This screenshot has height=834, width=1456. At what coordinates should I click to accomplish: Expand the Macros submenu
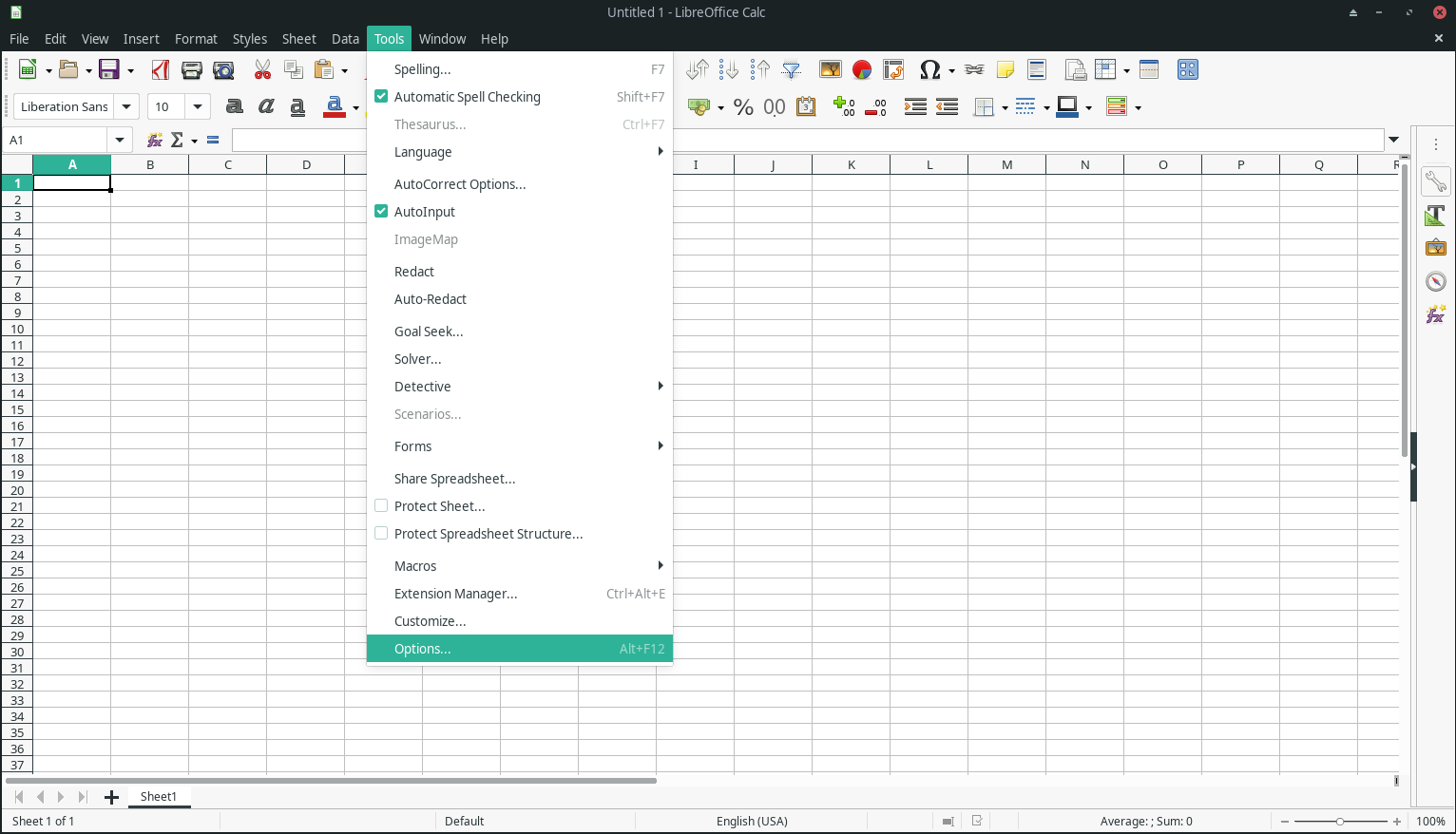pos(415,565)
